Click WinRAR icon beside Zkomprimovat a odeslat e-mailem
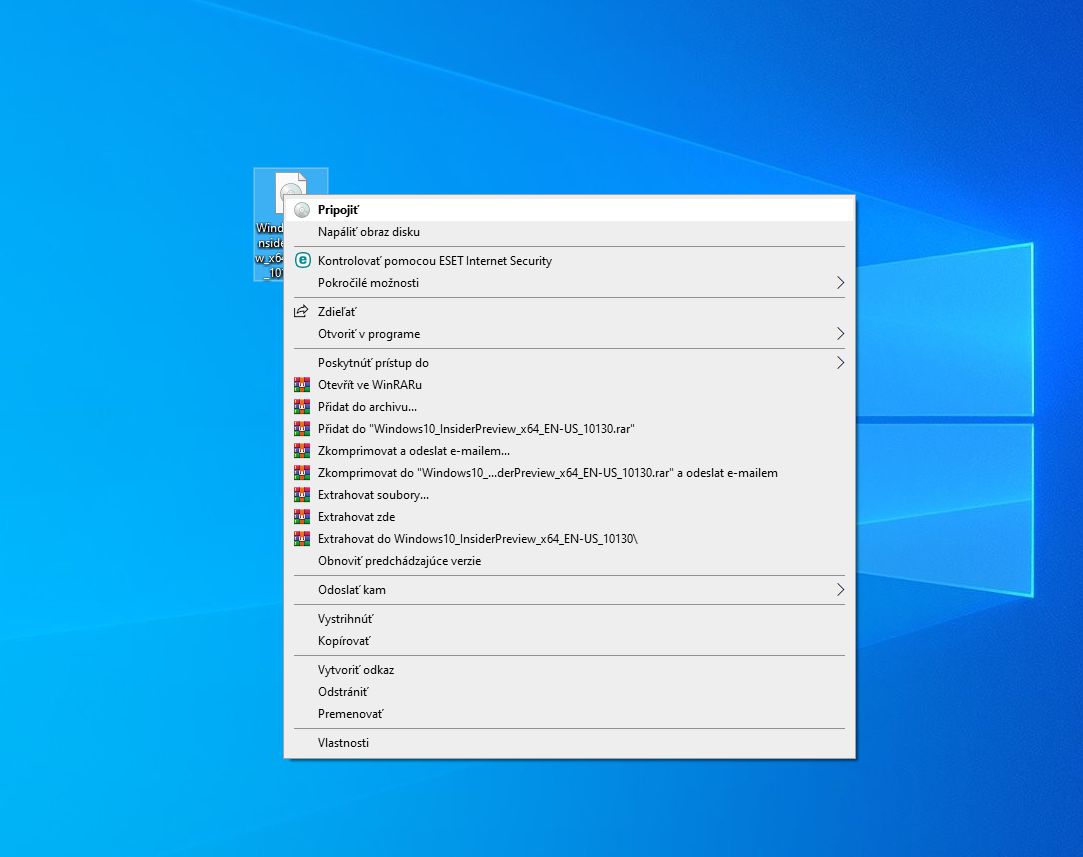 coord(302,451)
